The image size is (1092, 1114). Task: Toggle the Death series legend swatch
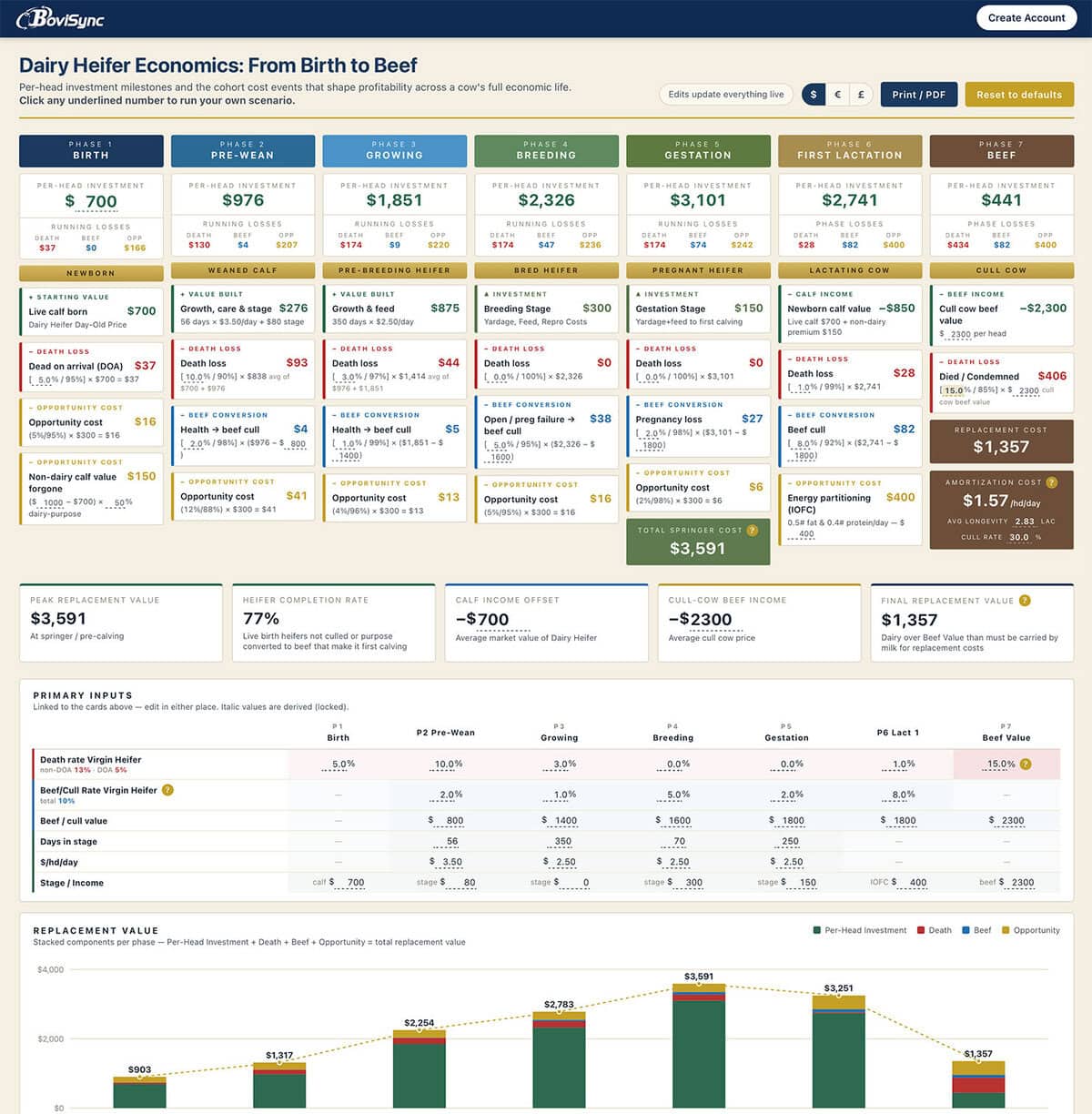(x=921, y=930)
